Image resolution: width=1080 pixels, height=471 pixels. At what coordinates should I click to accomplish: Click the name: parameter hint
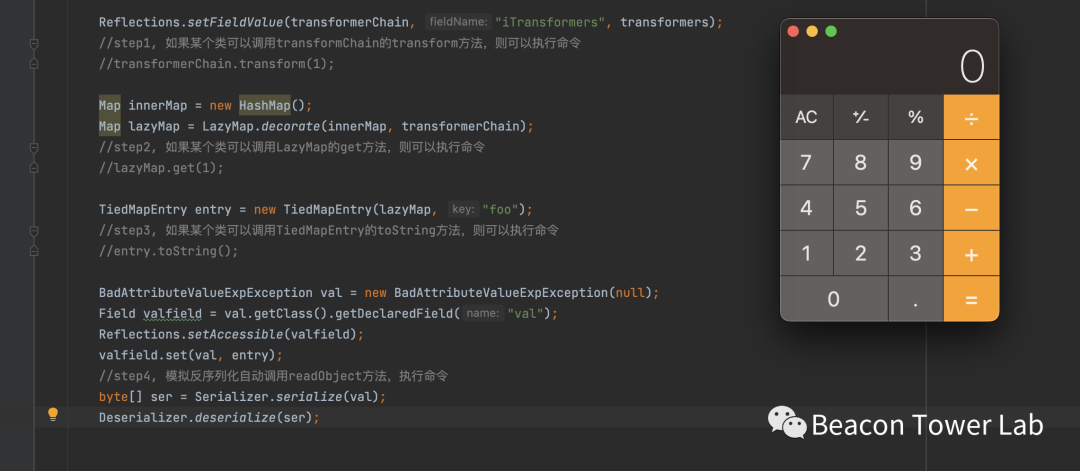(482, 314)
